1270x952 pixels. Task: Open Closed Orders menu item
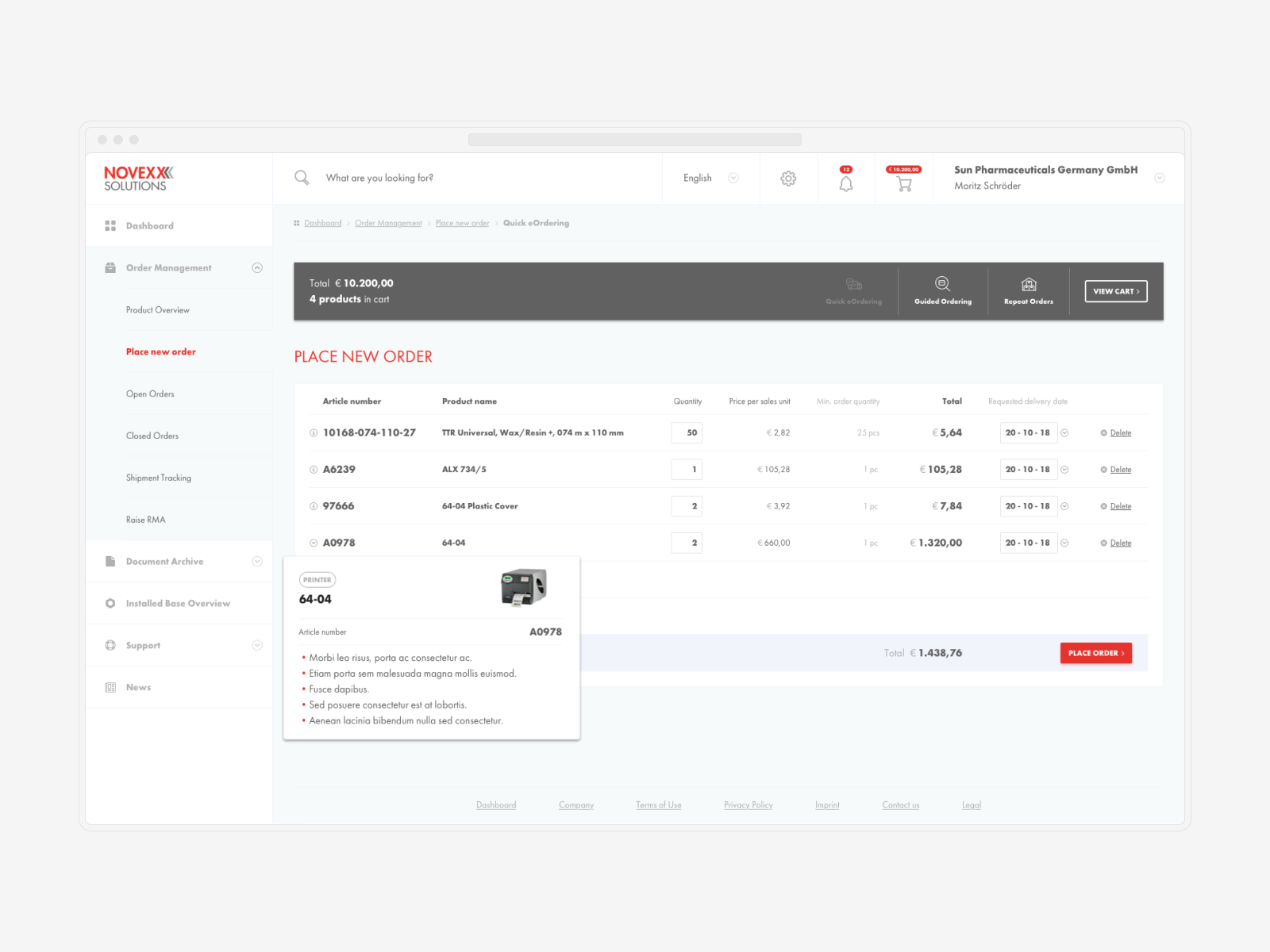(152, 436)
